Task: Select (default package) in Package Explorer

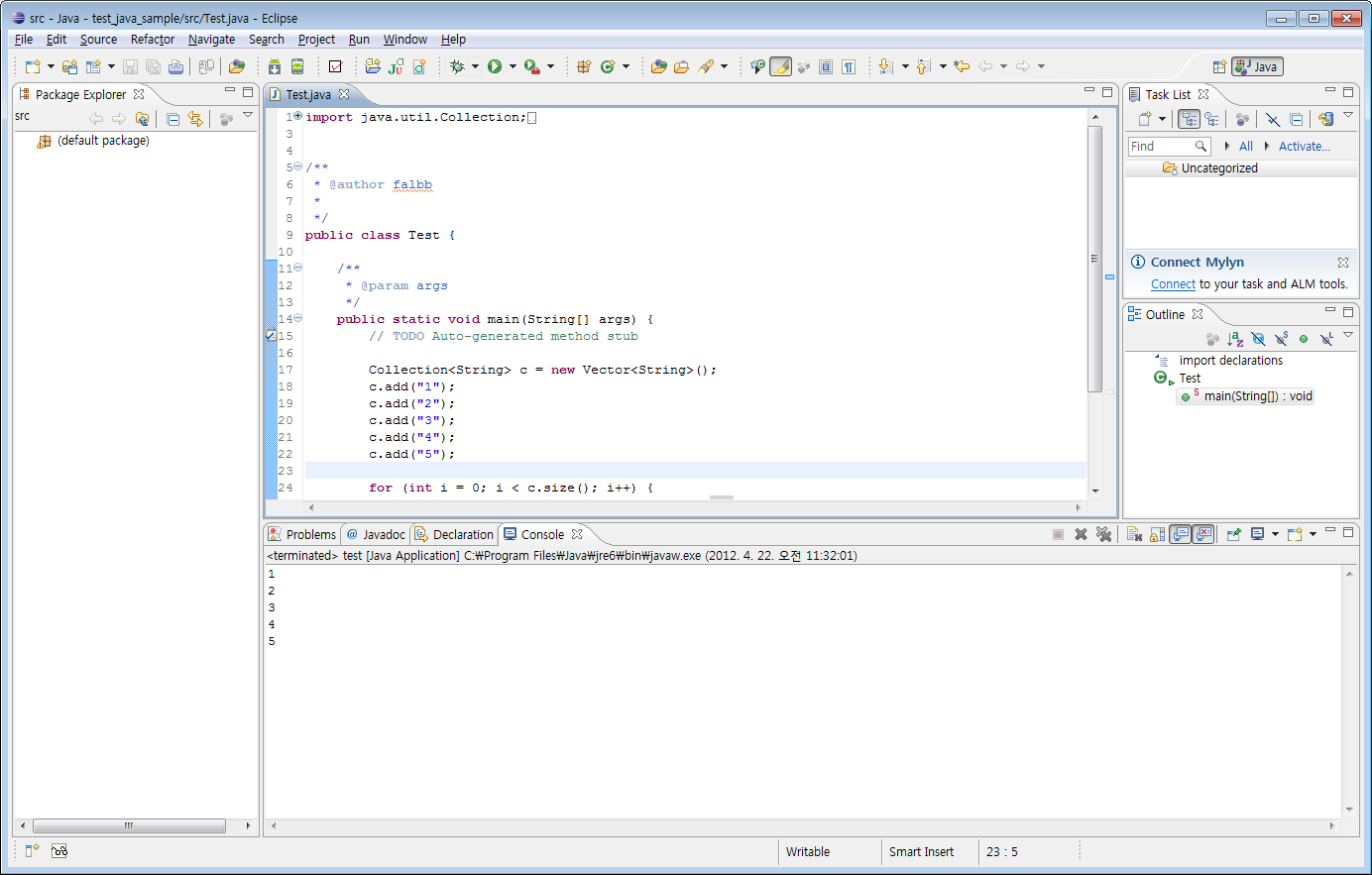Action: point(103,141)
